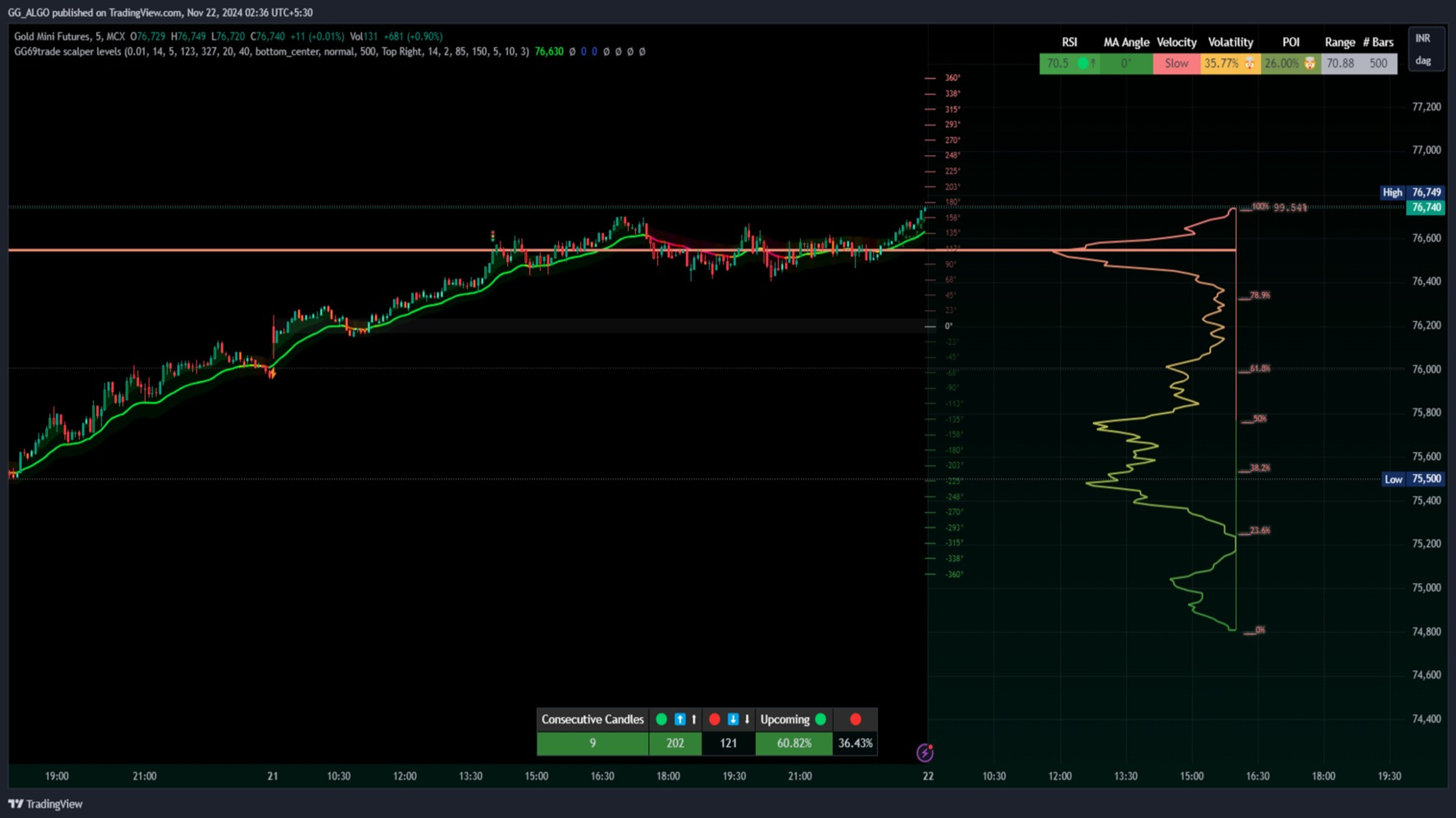Click the Range value 70.88
The width and height of the screenshot is (1456, 818).
(x=1340, y=63)
